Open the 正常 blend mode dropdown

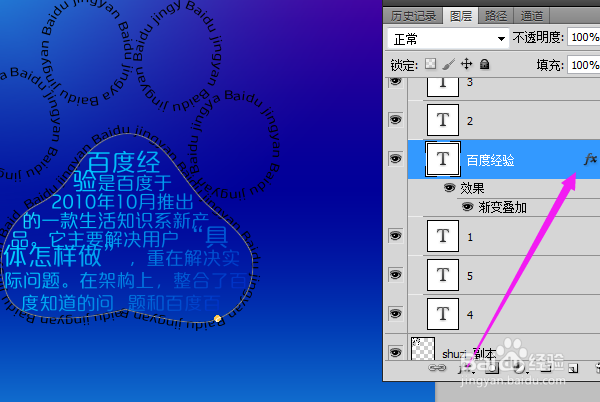tap(448, 39)
